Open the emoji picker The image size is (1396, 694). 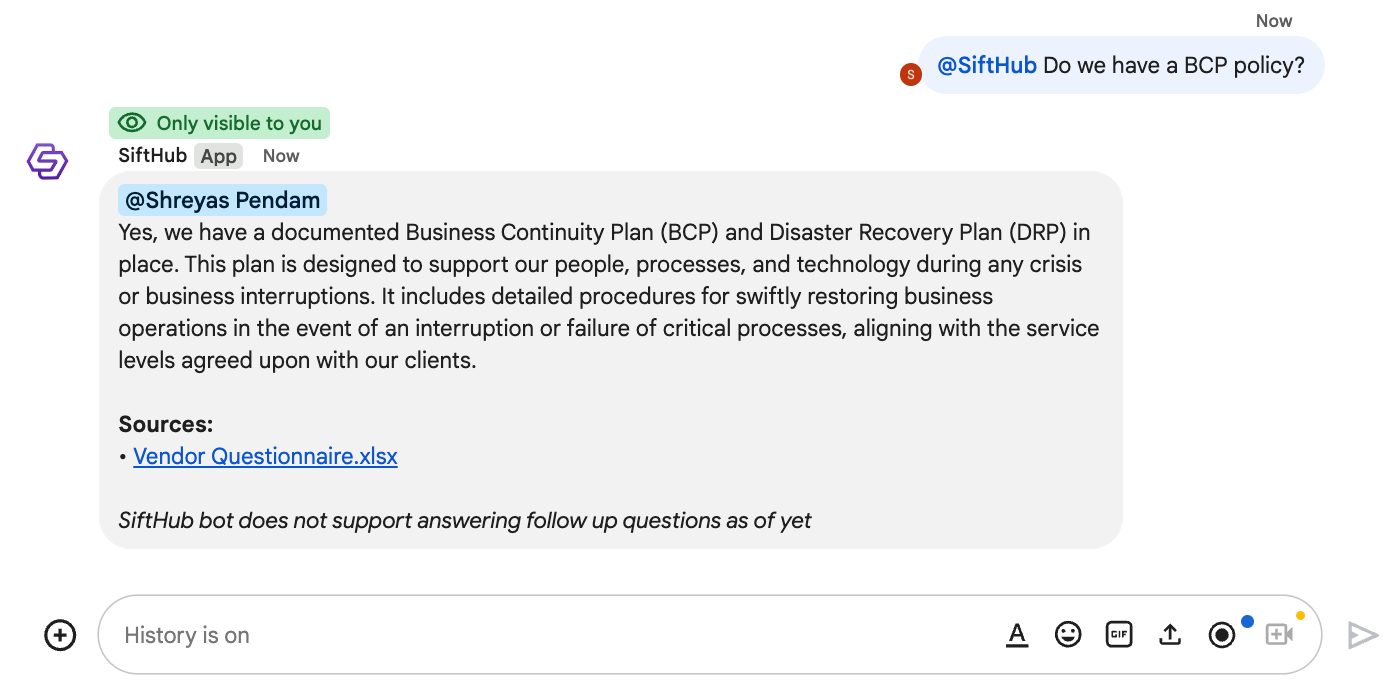click(1068, 634)
